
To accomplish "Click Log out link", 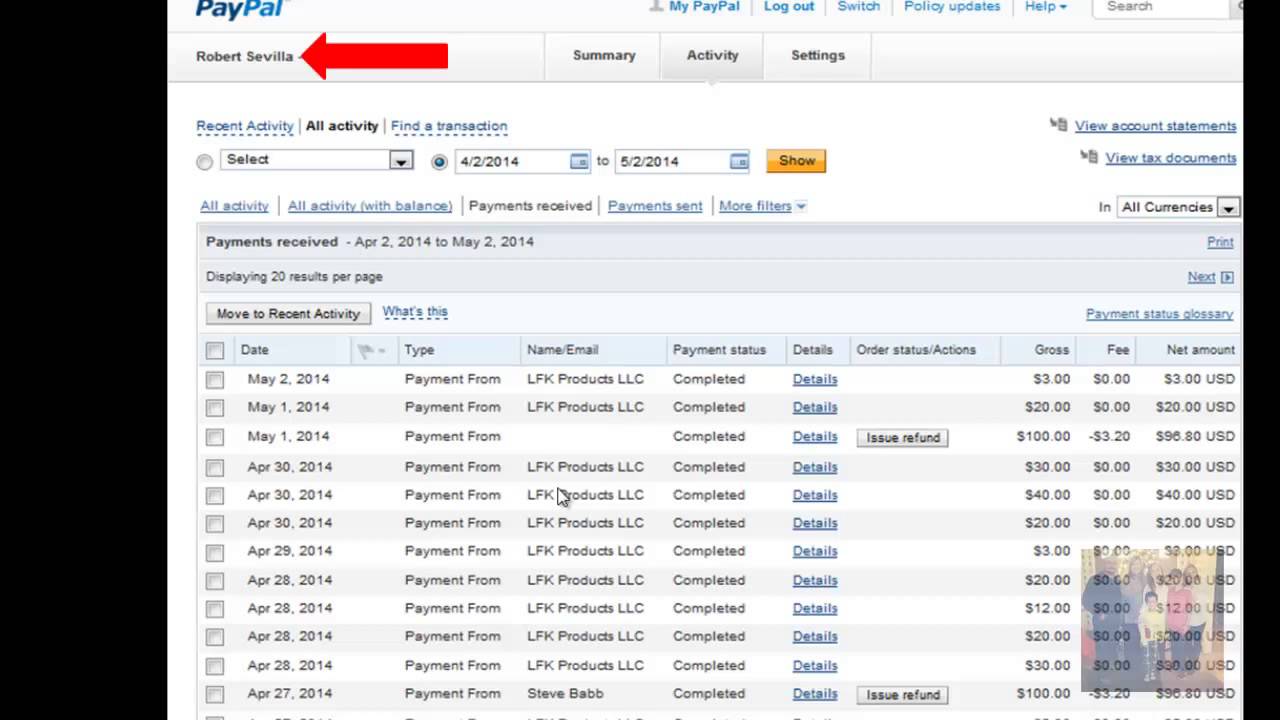I will [x=789, y=6].
